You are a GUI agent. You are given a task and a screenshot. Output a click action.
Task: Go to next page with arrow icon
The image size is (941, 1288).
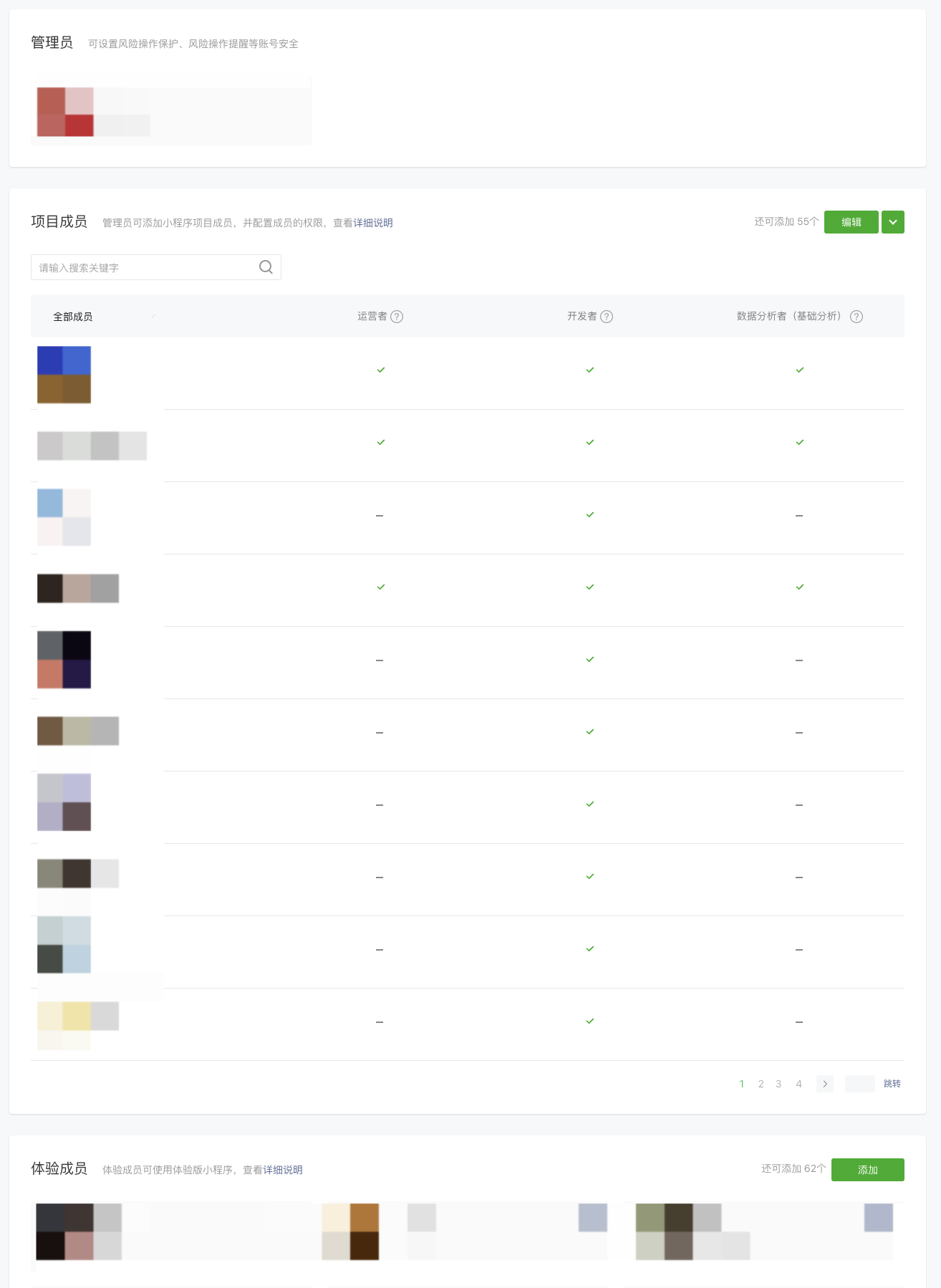[825, 1084]
